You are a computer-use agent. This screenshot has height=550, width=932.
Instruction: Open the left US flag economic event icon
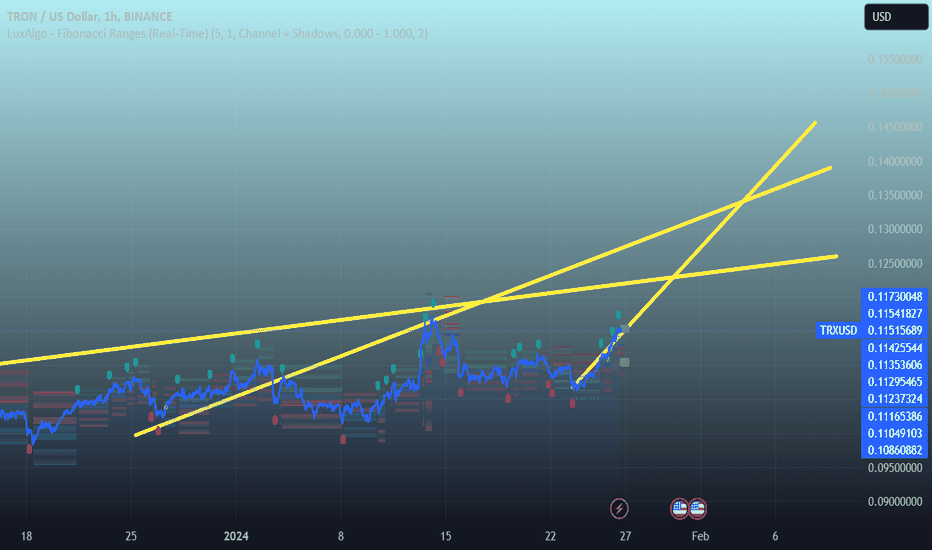click(x=679, y=508)
